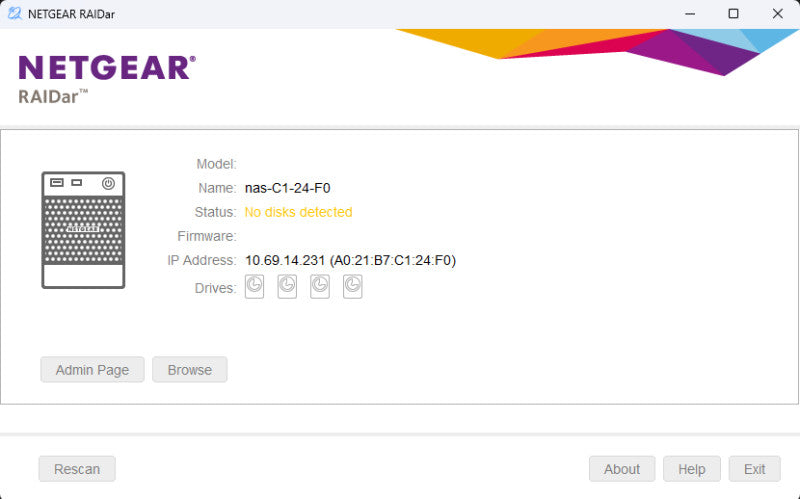The width and height of the screenshot is (800, 499).
Task: Click the IP address 10.69.14.231 value
Action: tap(351, 260)
